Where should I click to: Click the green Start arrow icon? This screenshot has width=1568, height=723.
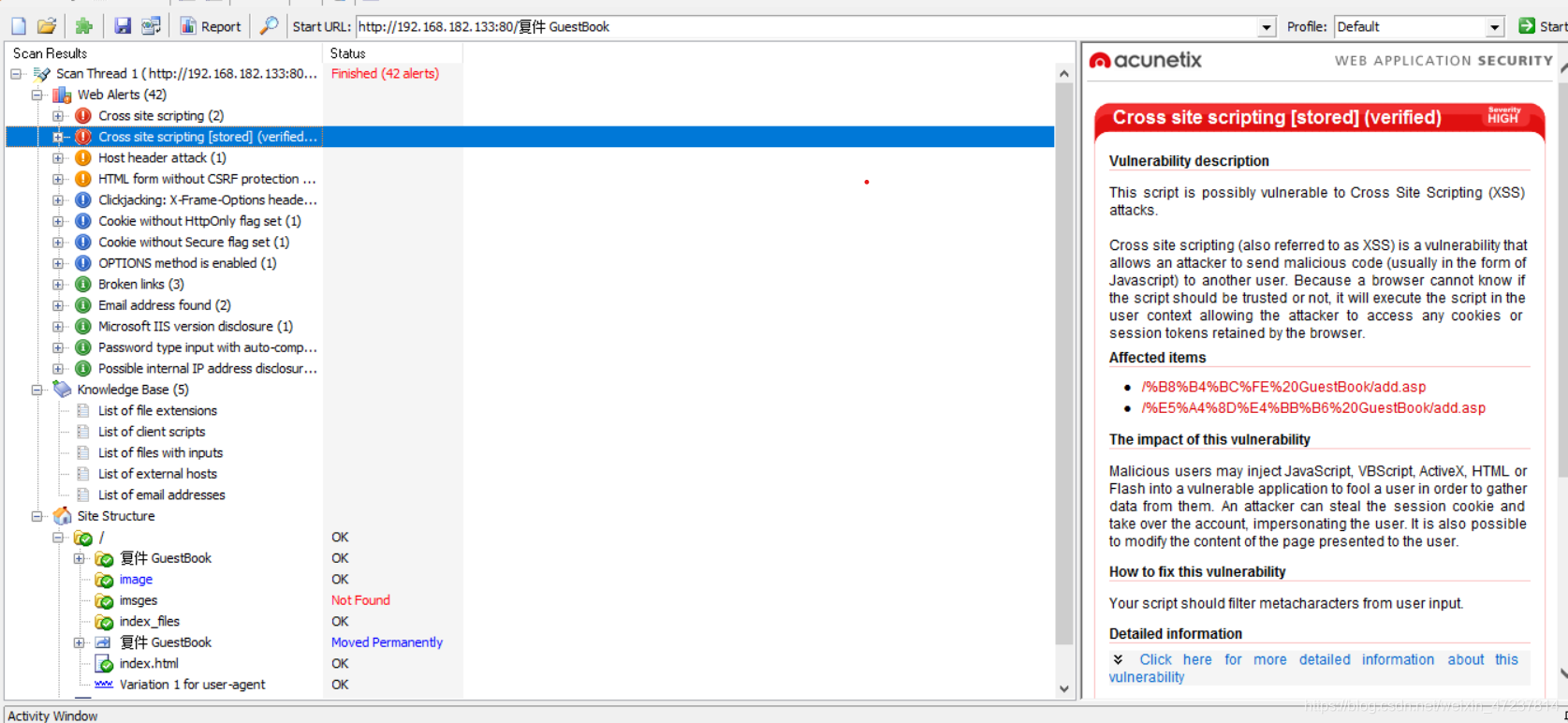click(1527, 26)
